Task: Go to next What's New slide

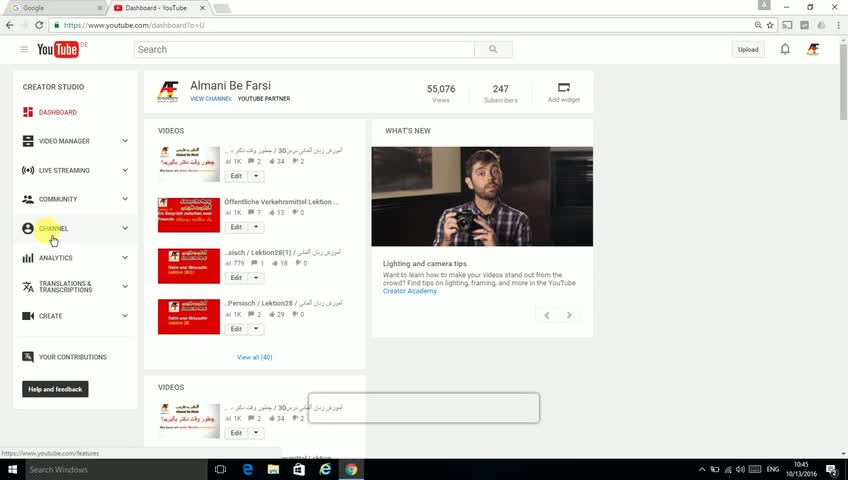Action: tap(569, 315)
